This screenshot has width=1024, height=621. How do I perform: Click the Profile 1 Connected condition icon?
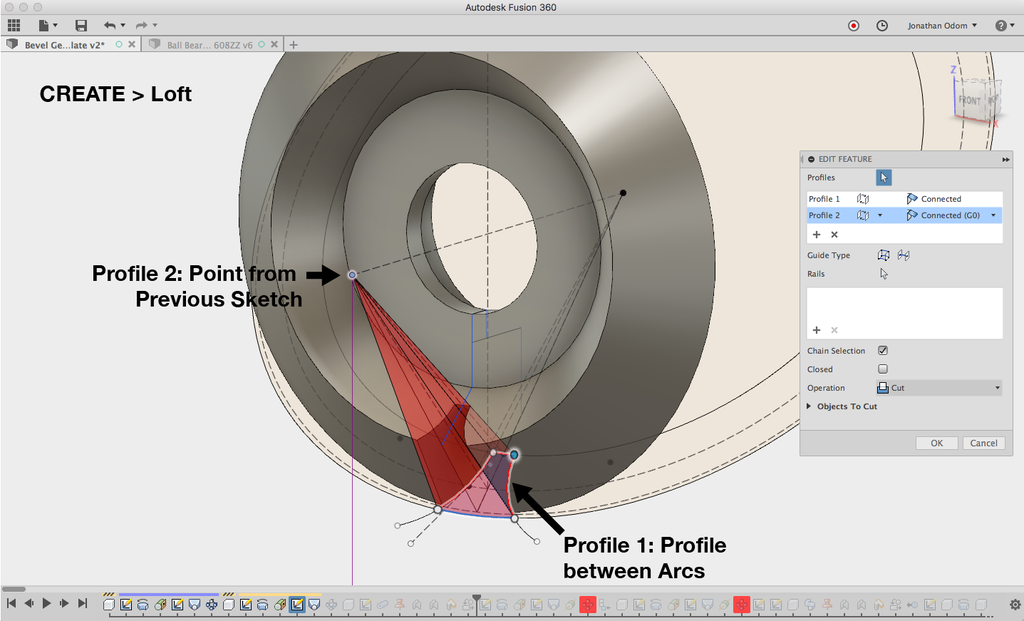click(x=912, y=199)
